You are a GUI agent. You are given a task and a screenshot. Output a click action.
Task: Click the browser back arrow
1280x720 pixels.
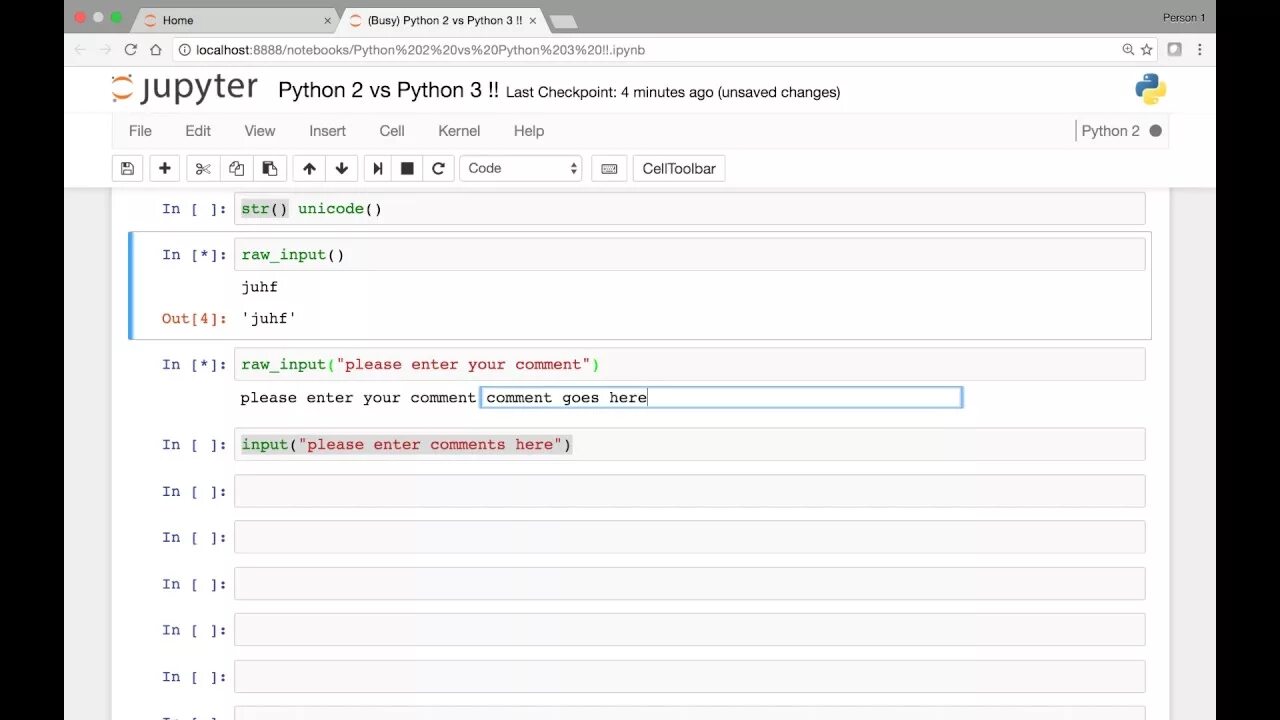(x=80, y=49)
